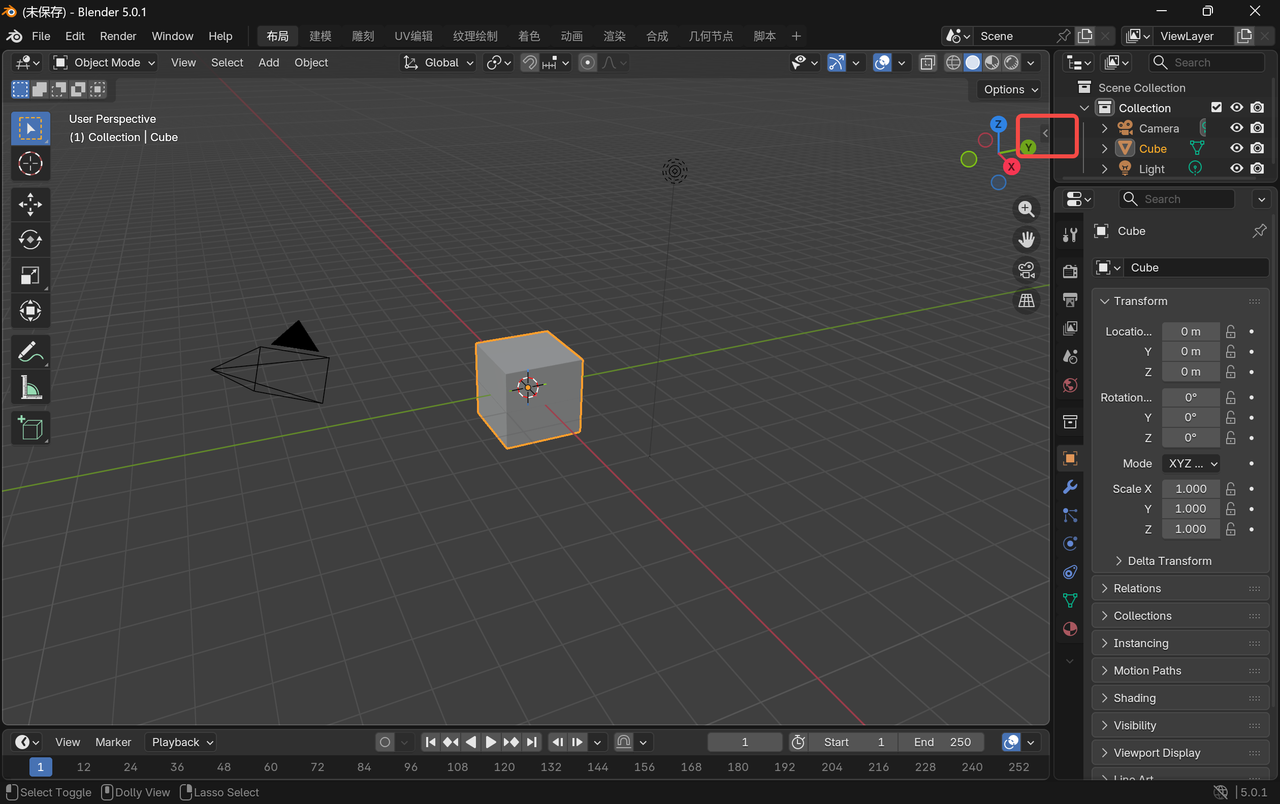Select the Scale tool in the toolbar

pyautogui.click(x=30, y=275)
